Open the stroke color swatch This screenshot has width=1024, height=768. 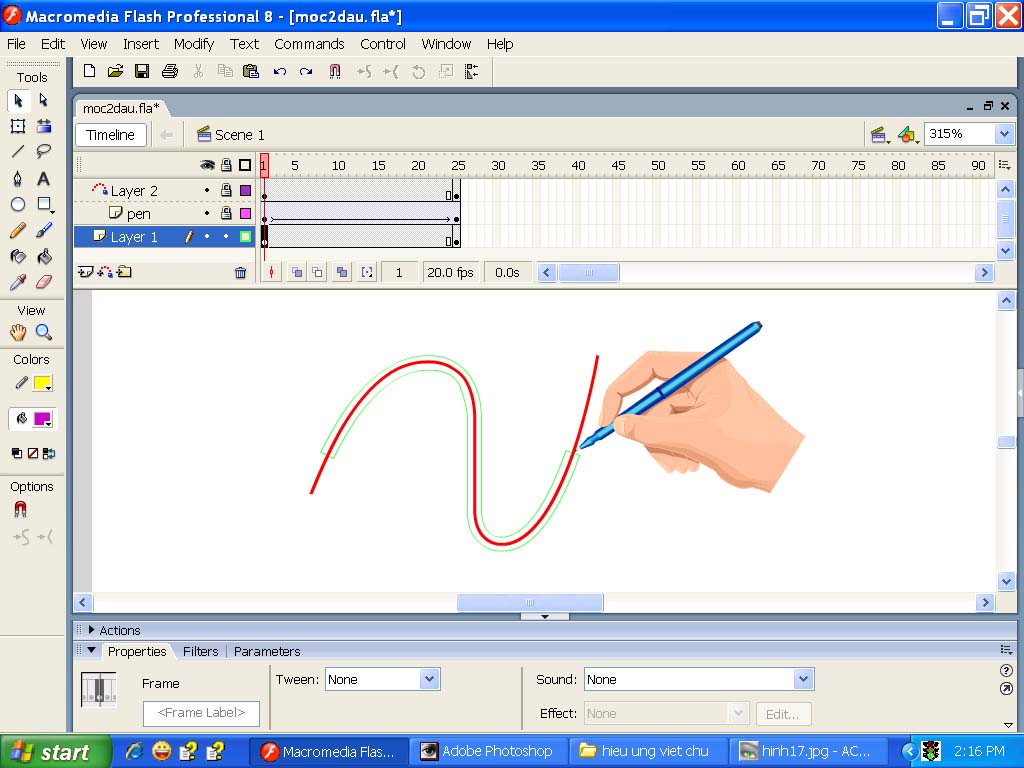pos(42,383)
